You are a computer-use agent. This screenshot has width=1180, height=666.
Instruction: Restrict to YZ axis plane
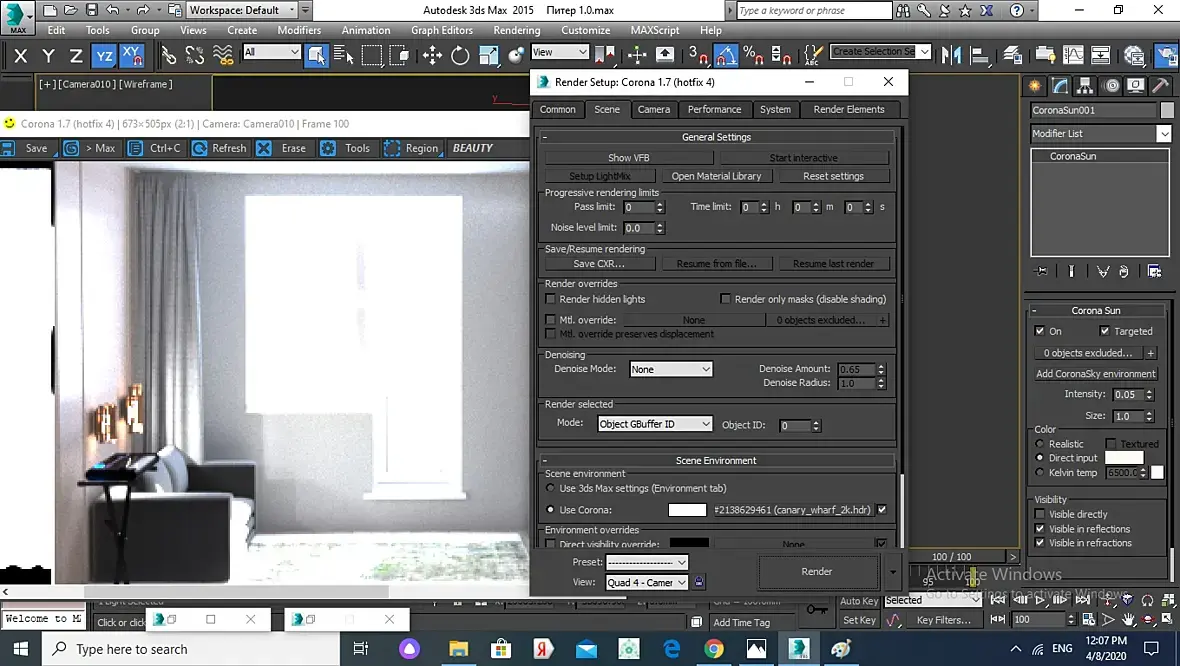click(x=104, y=55)
